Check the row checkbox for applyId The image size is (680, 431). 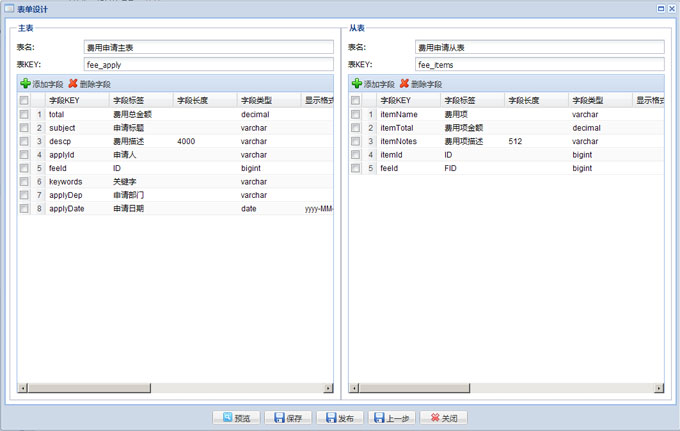(24, 154)
